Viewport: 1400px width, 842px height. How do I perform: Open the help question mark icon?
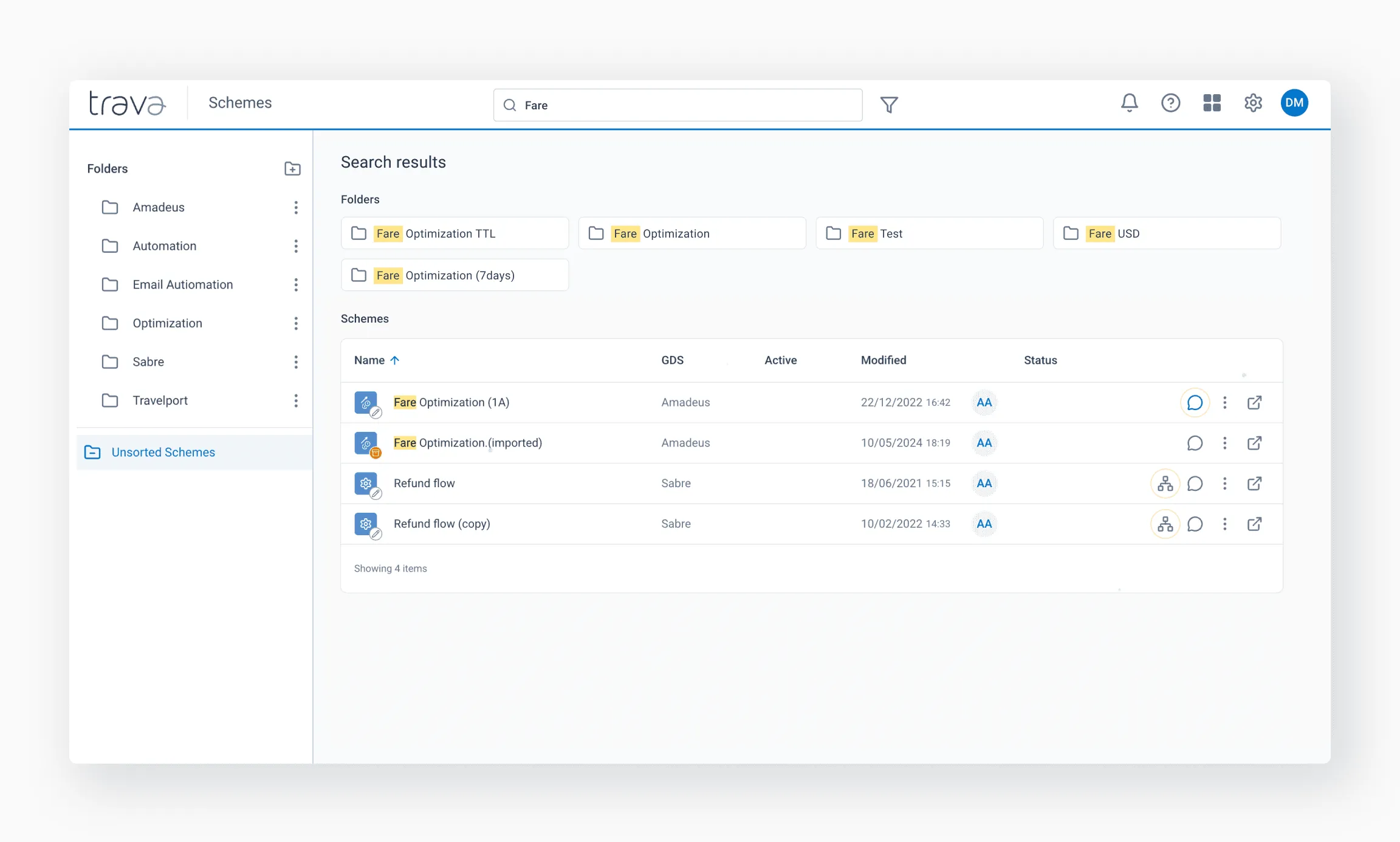[1170, 103]
